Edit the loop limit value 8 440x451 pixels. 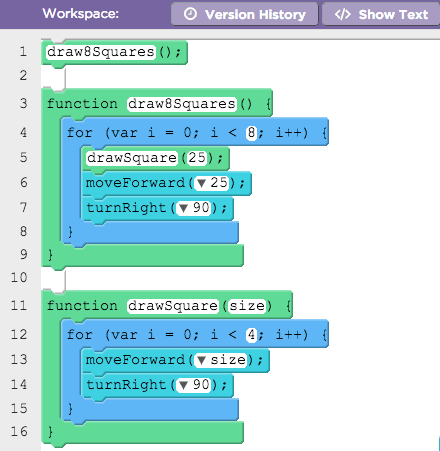click(x=251, y=133)
